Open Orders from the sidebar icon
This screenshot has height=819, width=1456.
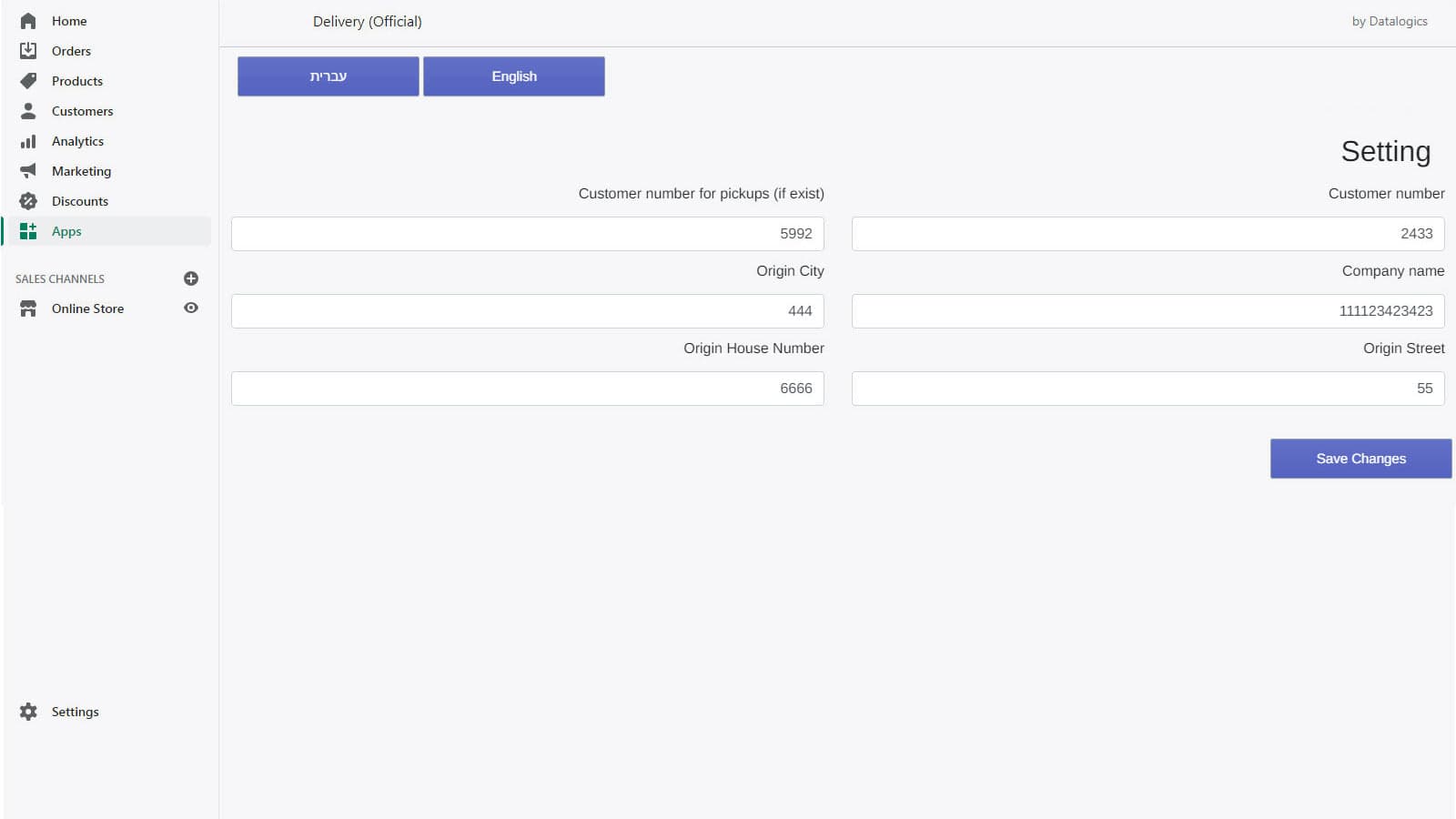[x=28, y=50]
